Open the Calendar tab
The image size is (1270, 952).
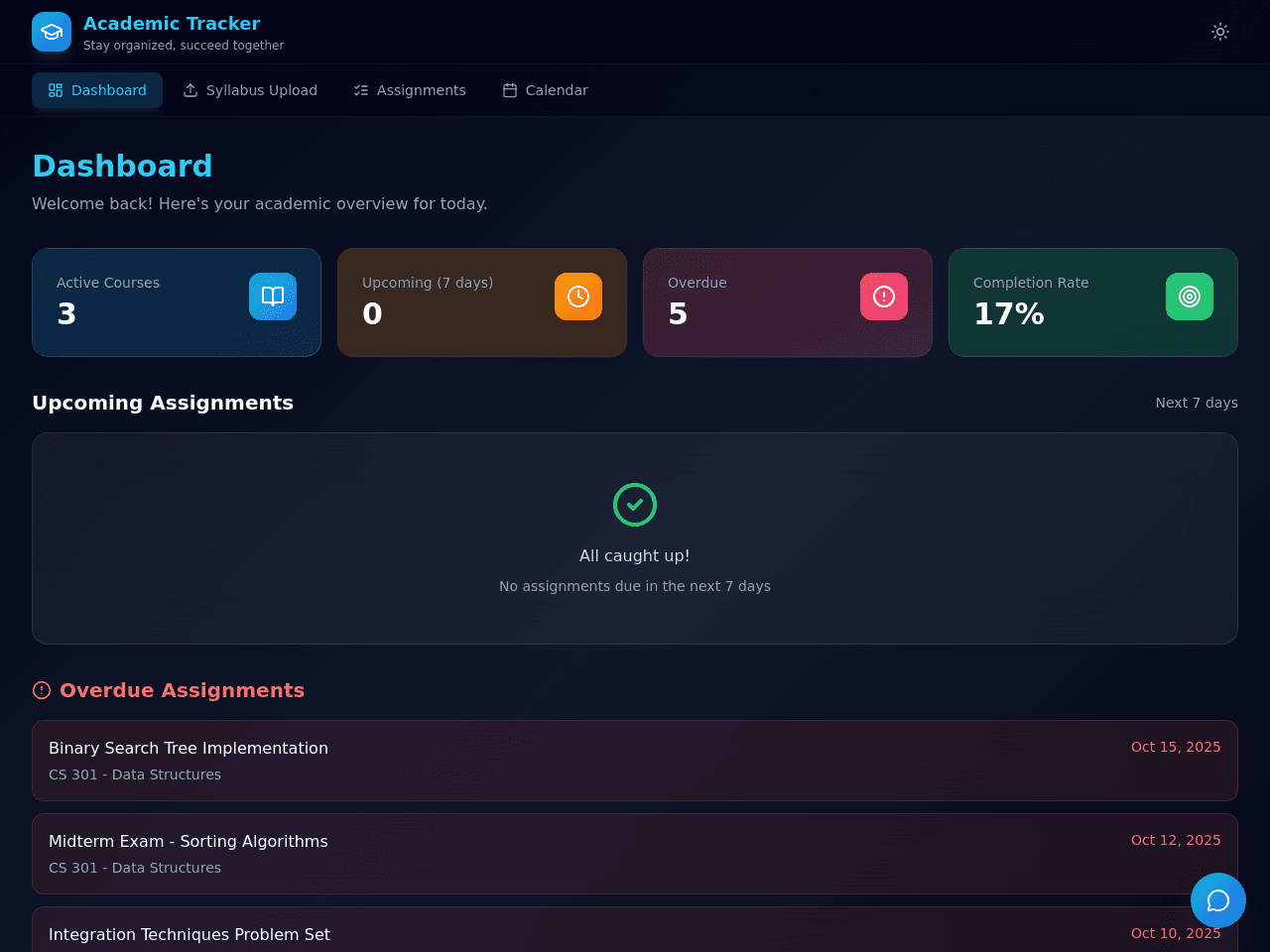point(545,90)
